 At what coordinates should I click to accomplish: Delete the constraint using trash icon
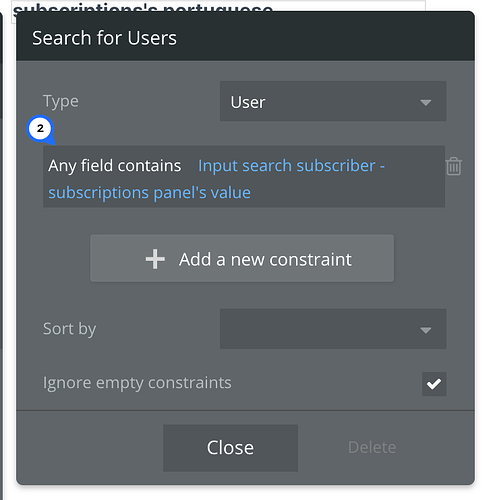click(454, 166)
